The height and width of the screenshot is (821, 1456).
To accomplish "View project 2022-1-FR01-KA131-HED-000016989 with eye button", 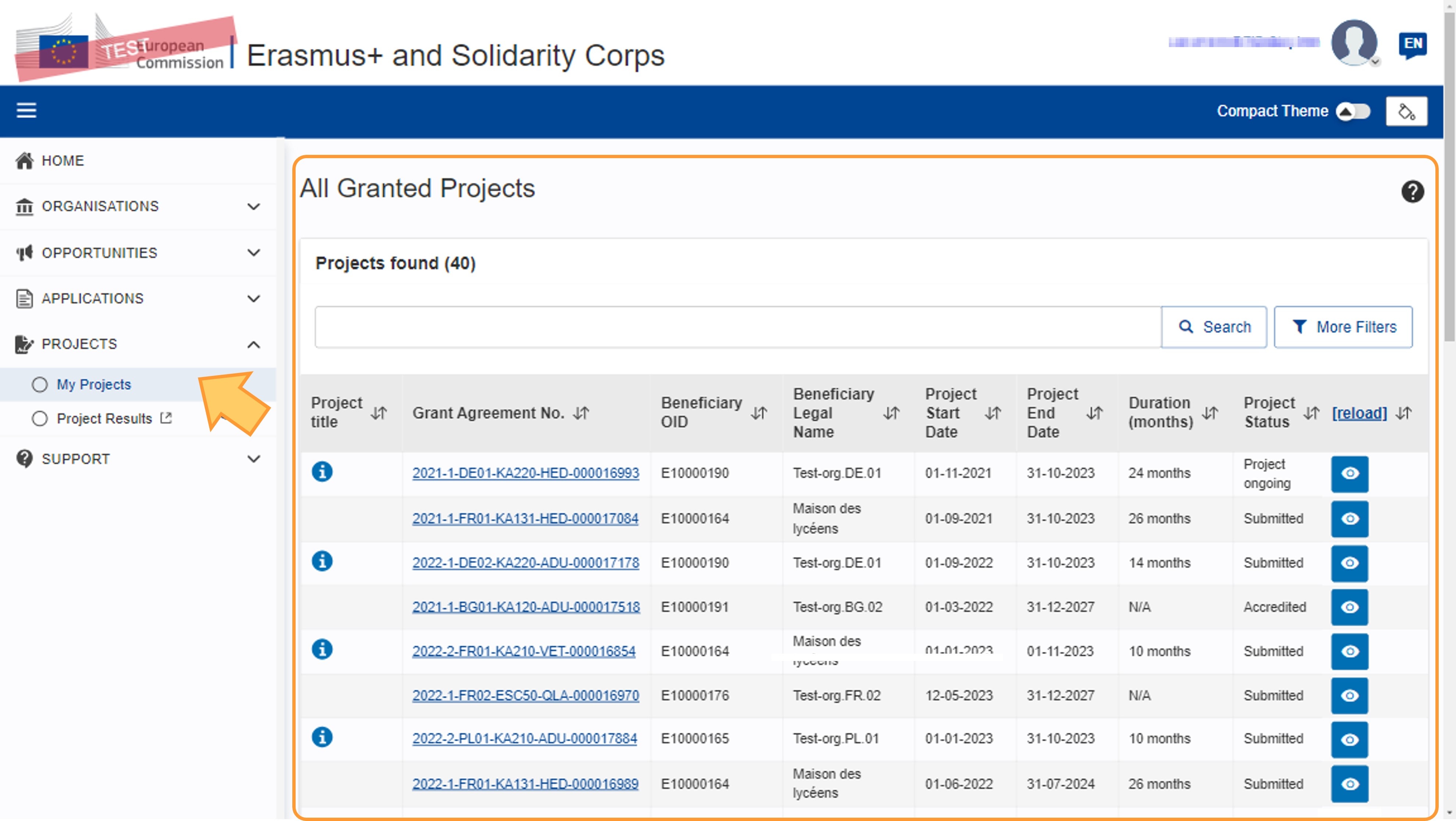I will [x=1350, y=784].
